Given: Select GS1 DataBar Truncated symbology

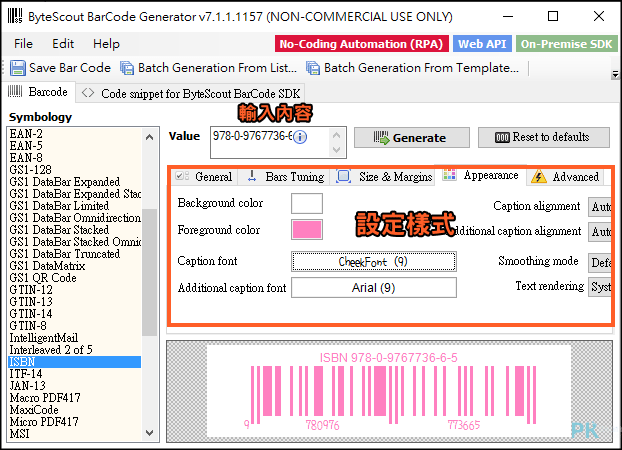Looking at the screenshot, I should pos(74,254).
